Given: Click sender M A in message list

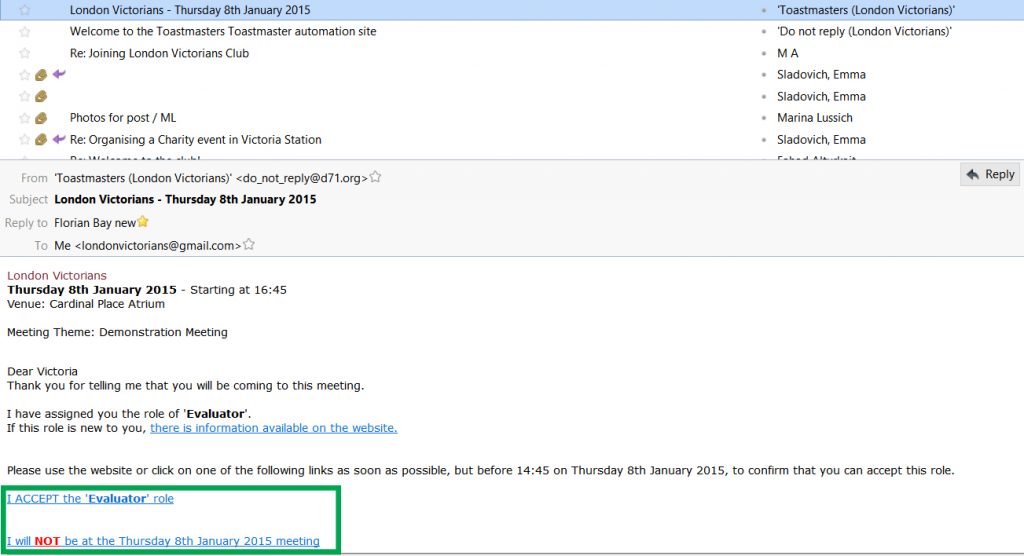Looking at the screenshot, I should pyautogui.click(x=788, y=53).
